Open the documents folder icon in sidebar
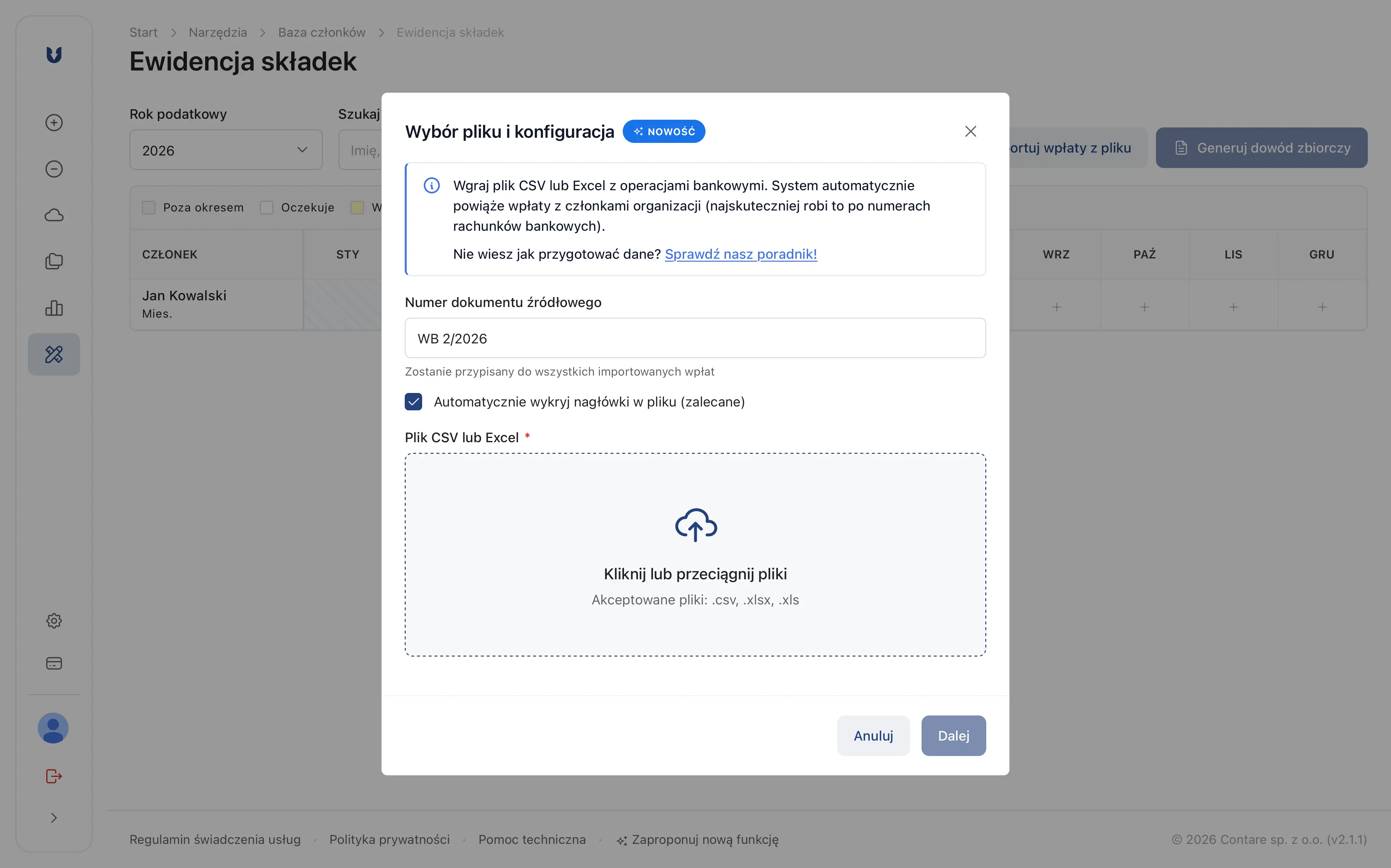 pyautogui.click(x=53, y=261)
